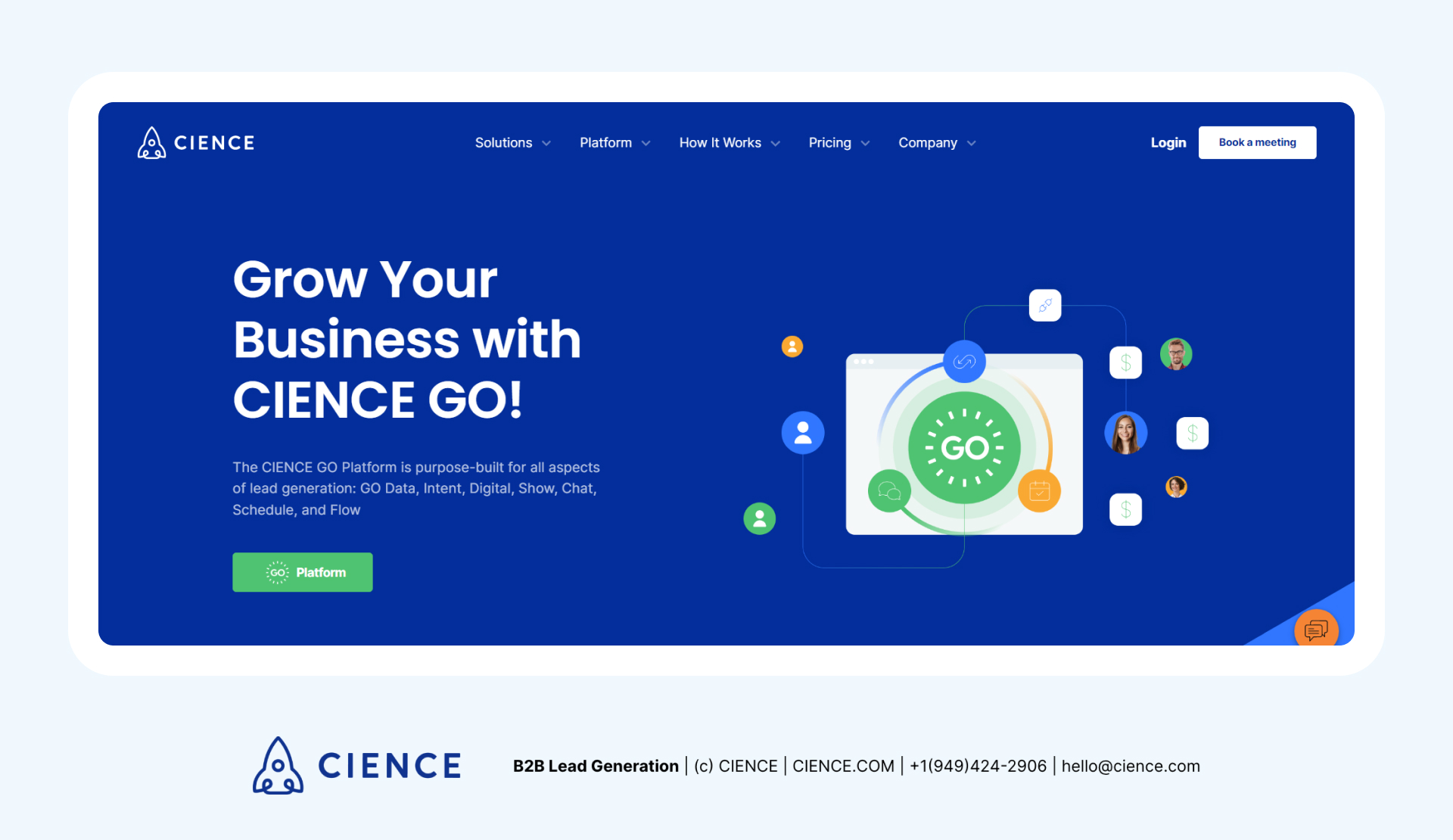Click the Login link top right
Image resolution: width=1453 pixels, height=840 pixels.
click(1166, 142)
